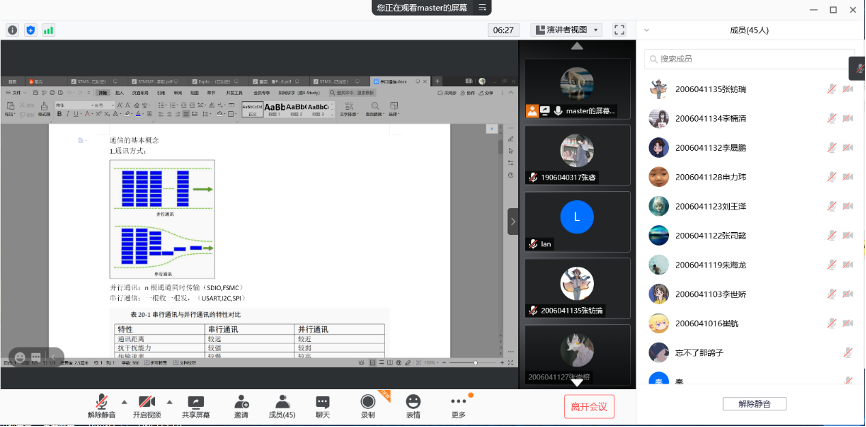Open the 聊天 chat icon
This screenshot has width=866, height=427.
click(x=322, y=401)
